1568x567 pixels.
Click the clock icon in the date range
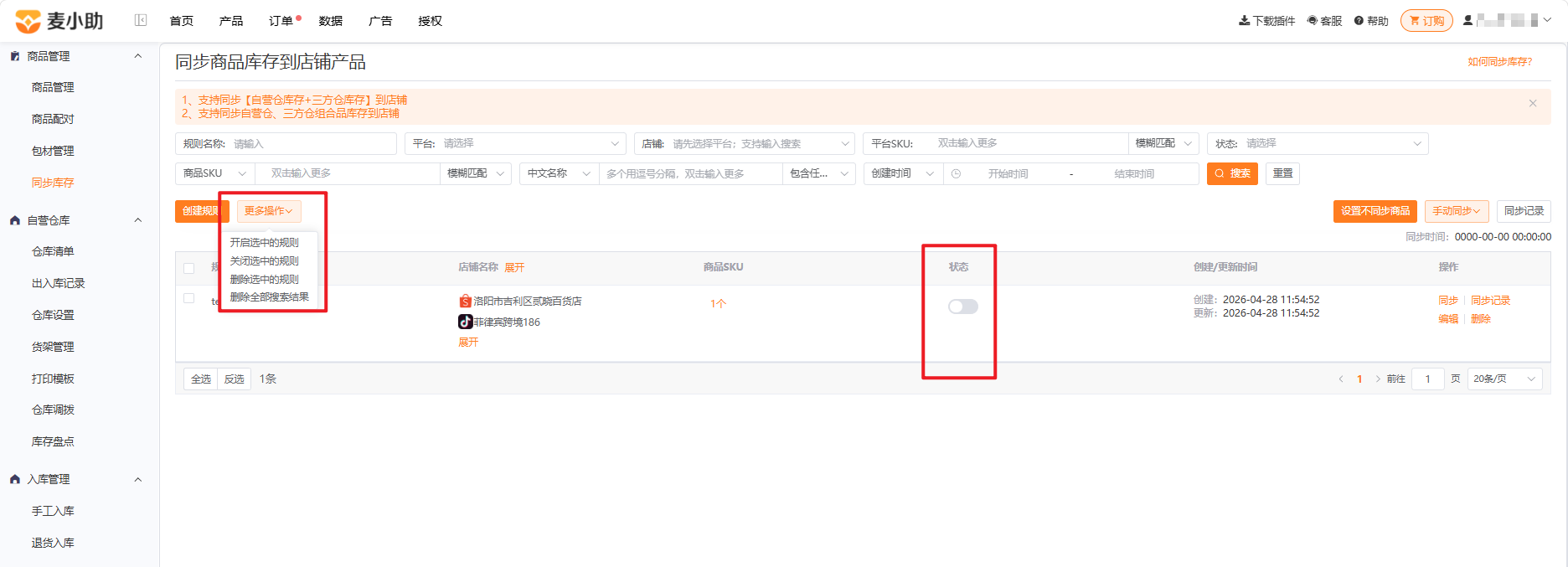(956, 173)
